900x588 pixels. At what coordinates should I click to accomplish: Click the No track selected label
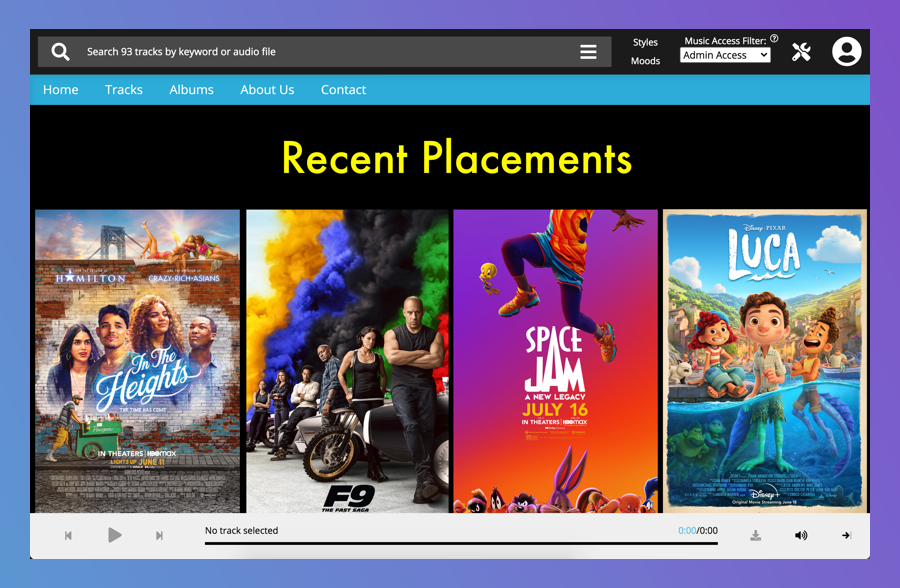[x=242, y=531]
